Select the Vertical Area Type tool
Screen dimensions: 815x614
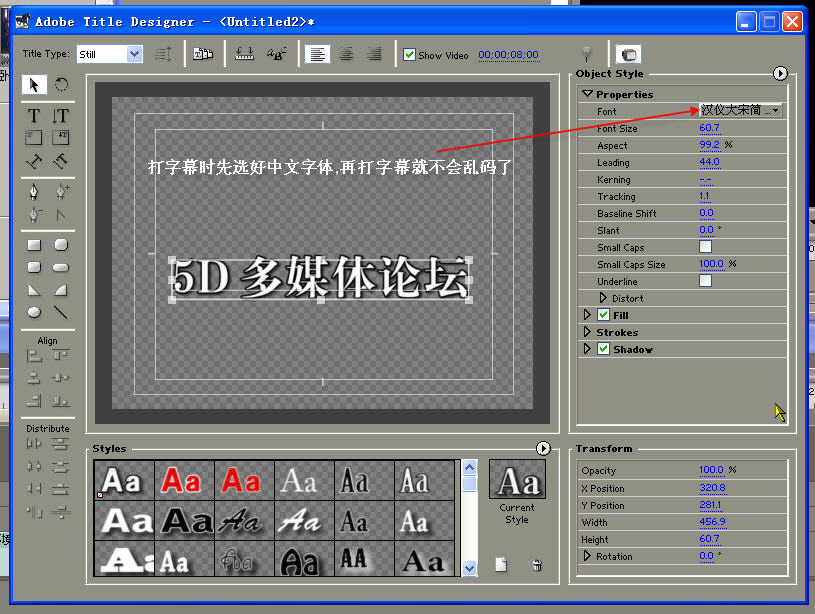pyautogui.click(x=60, y=138)
